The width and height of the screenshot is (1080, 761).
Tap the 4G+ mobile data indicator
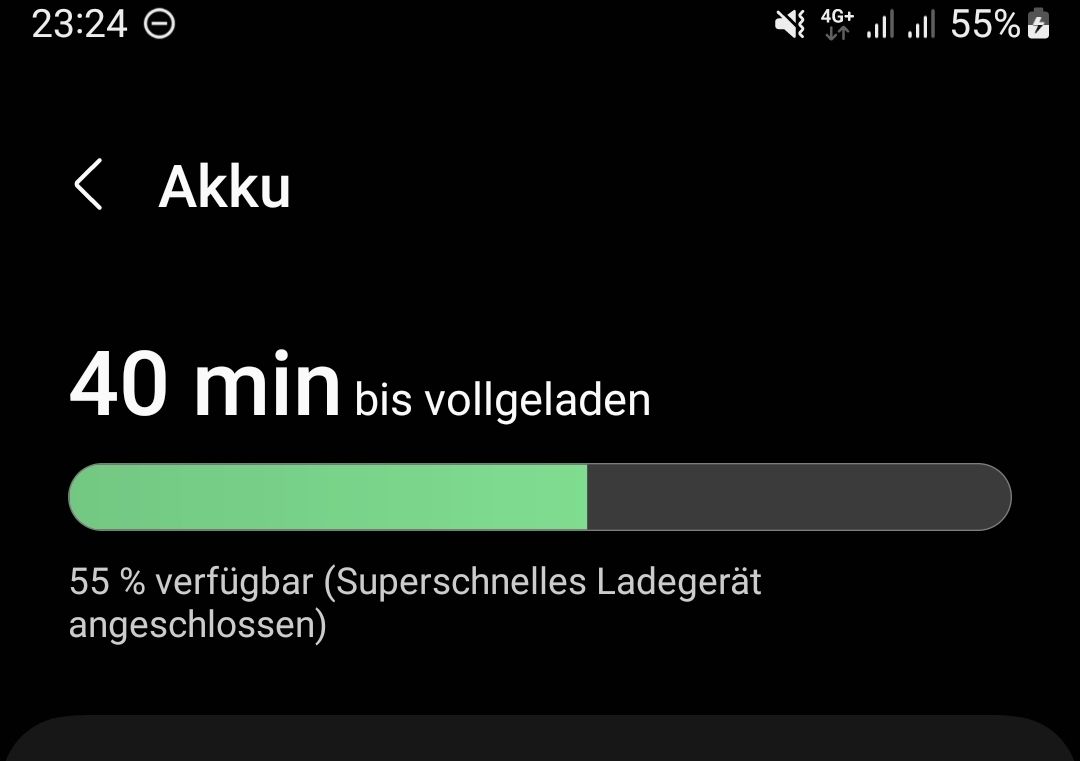click(x=837, y=25)
